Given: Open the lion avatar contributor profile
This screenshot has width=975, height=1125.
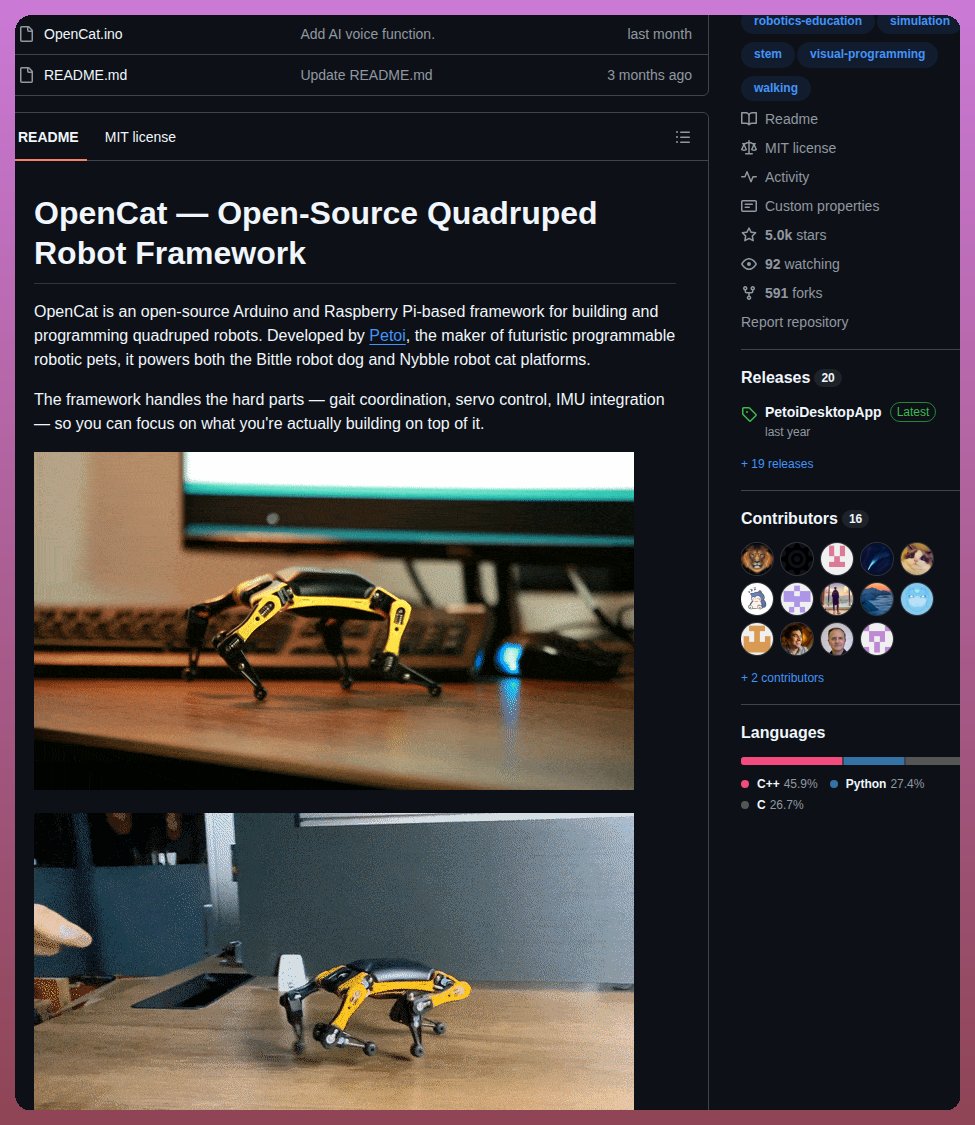Looking at the screenshot, I should (756, 559).
